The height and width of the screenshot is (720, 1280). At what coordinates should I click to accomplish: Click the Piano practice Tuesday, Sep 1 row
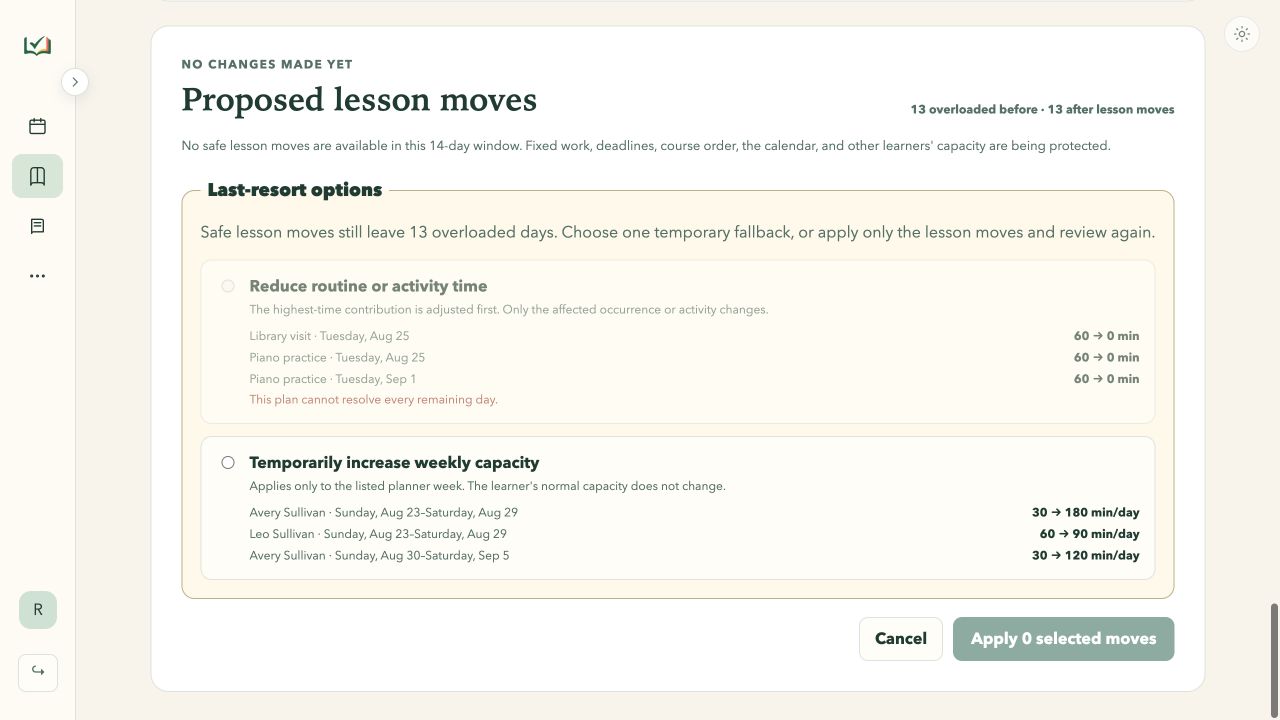pos(694,379)
